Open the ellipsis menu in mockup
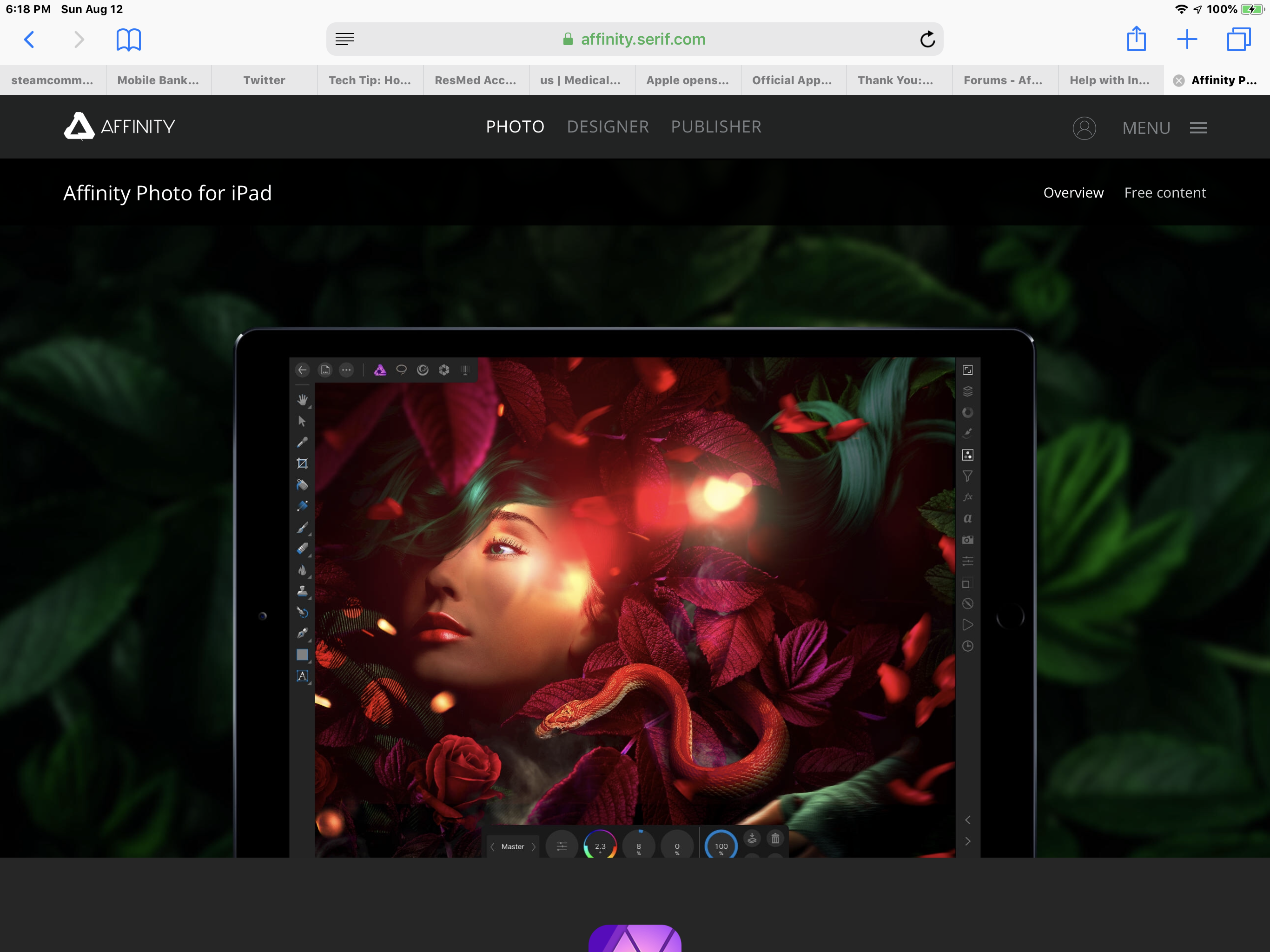Viewport: 1270px width, 952px height. click(346, 370)
